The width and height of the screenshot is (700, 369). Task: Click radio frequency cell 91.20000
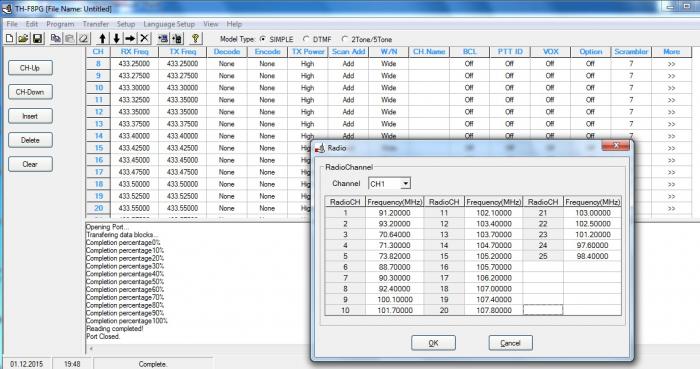click(x=395, y=213)
